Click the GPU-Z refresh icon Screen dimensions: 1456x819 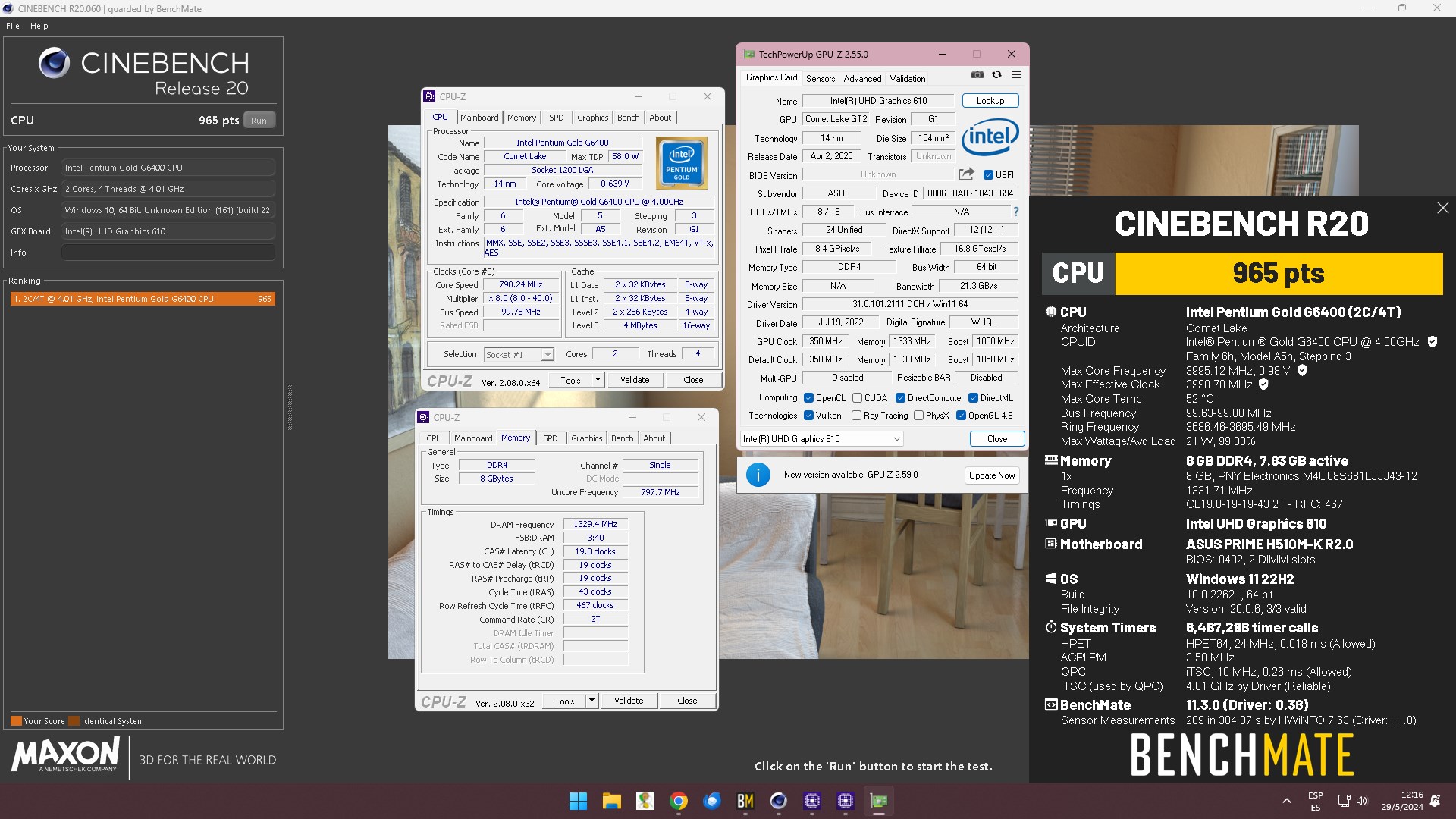point(996,74)
